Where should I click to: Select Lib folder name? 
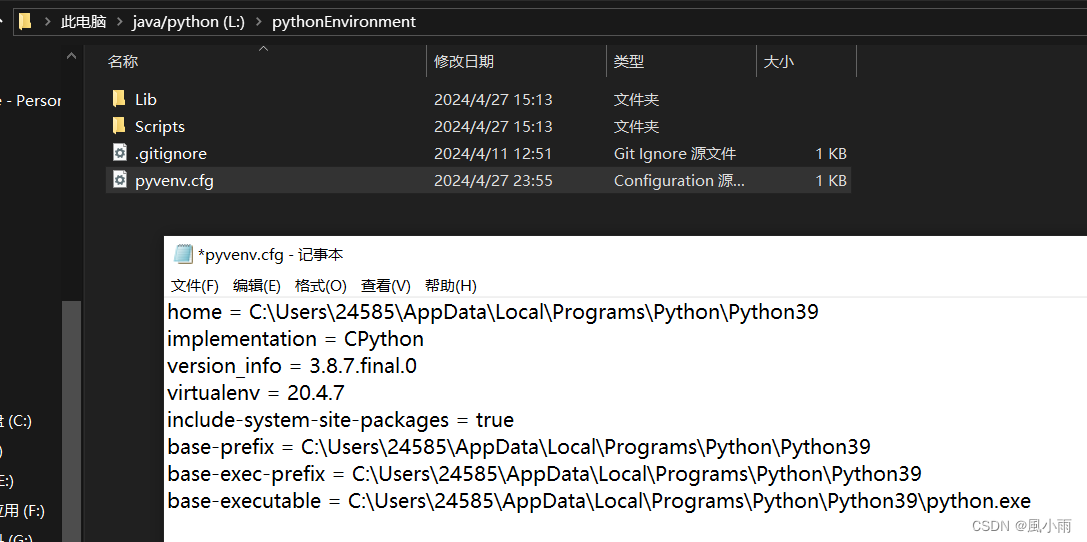pyautogui.click(x=146, y=99)
